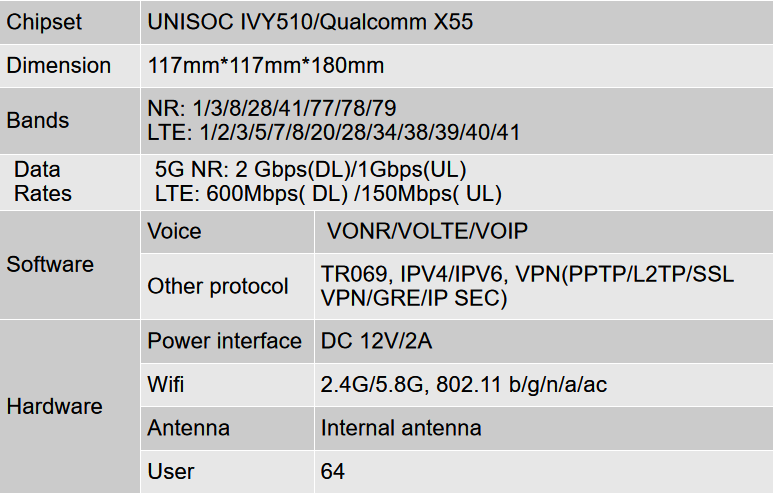
Task: Click the Other protocol label
Action: point(218,286)
